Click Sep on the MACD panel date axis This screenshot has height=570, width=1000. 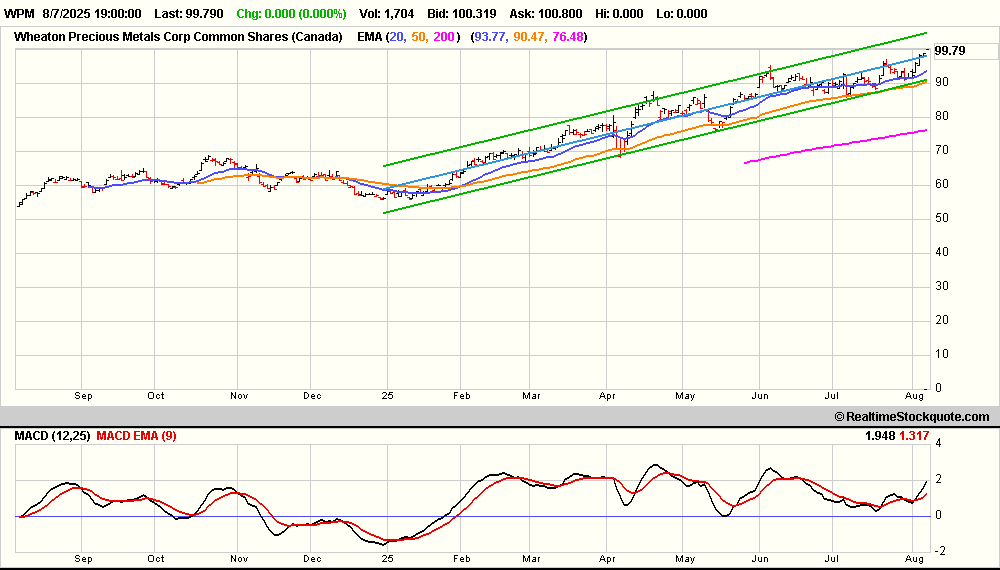[x=84, y=559]
